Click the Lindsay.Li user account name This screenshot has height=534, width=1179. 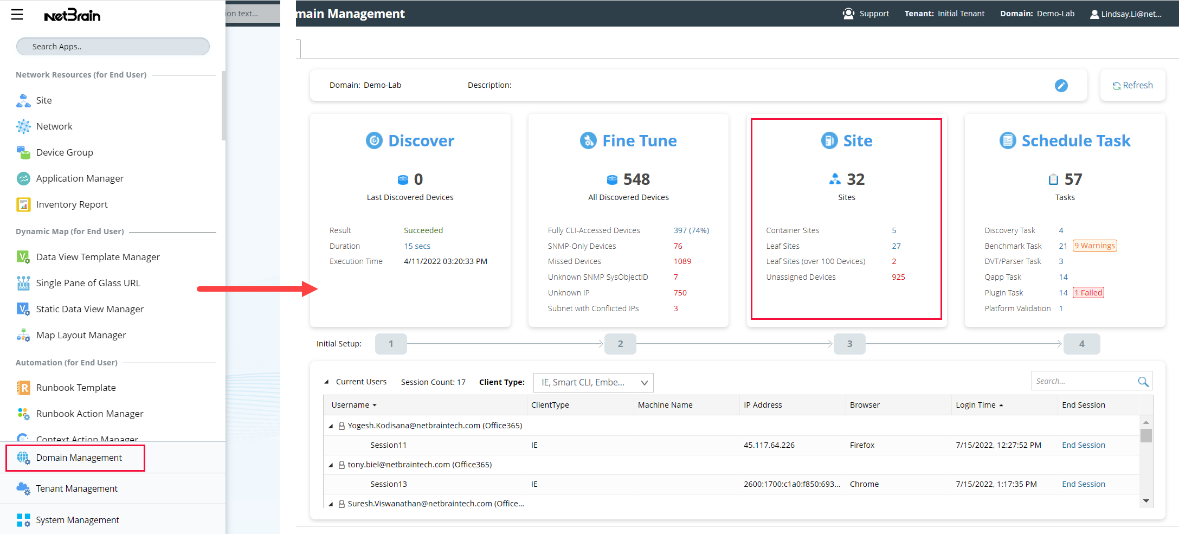1132,14
